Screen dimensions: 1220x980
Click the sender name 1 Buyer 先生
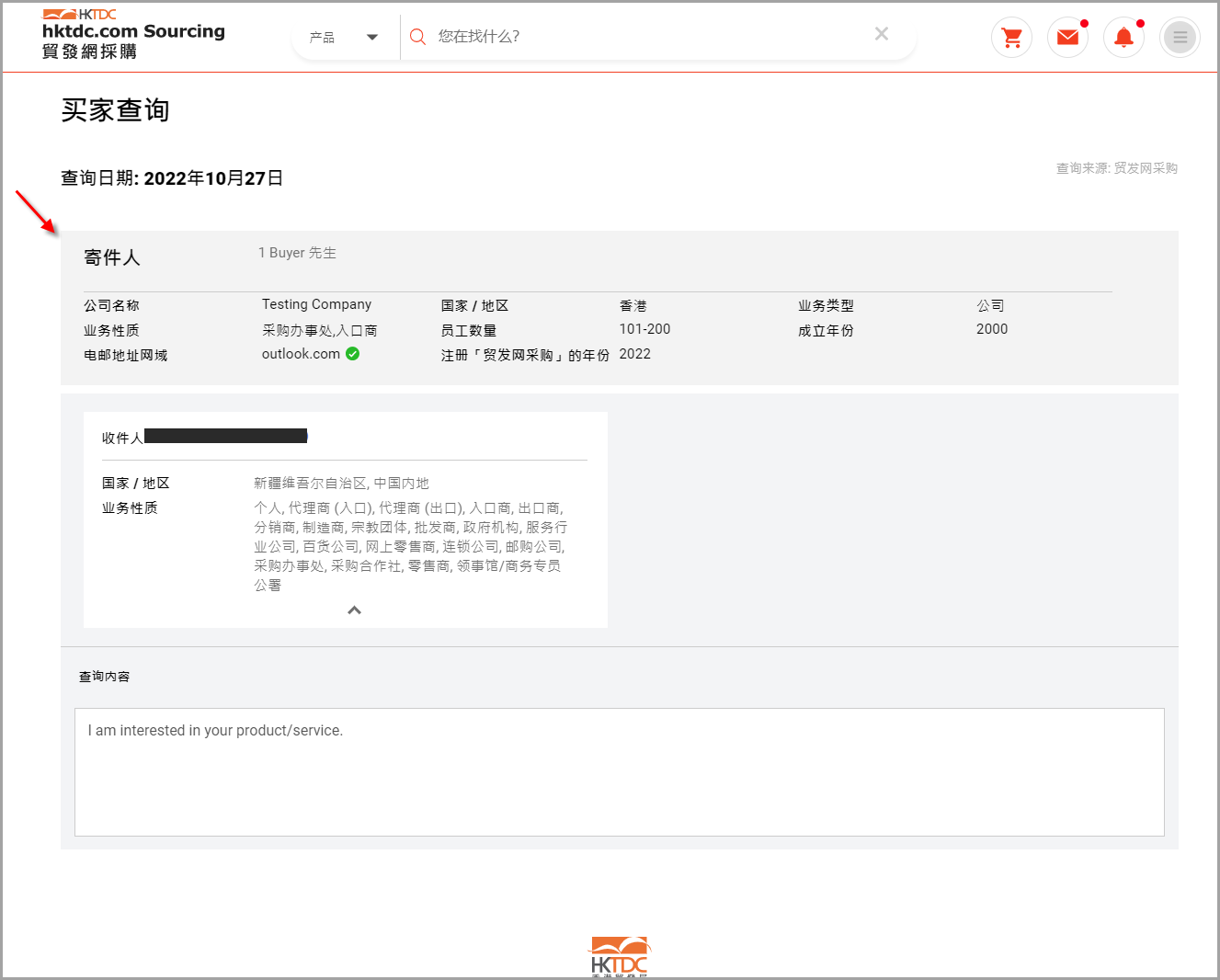click(x=297, y=253)
